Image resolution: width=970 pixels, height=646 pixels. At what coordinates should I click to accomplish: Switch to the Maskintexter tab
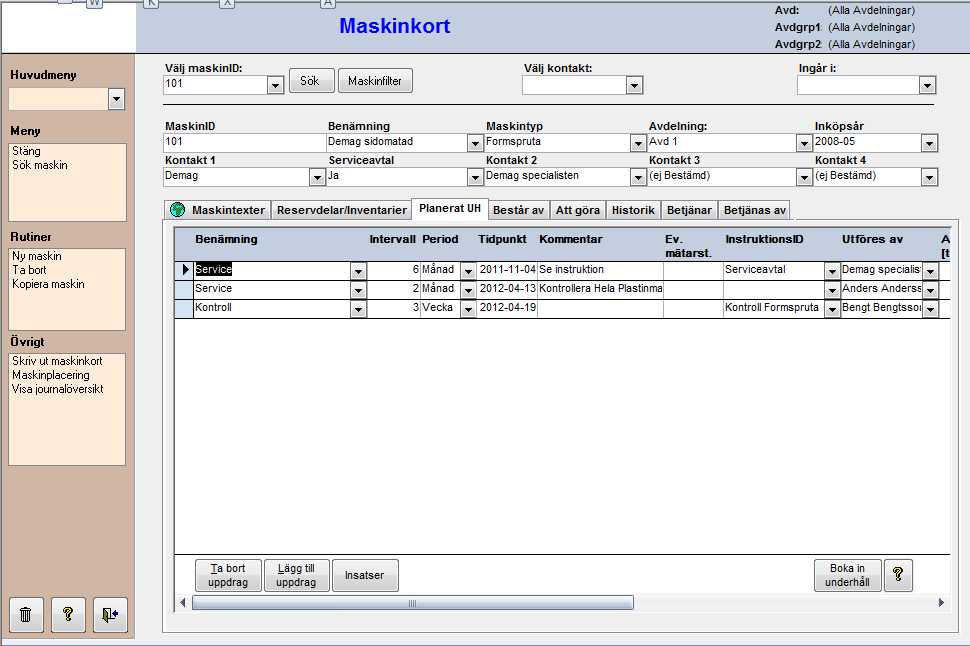click(x=218, y=210)
